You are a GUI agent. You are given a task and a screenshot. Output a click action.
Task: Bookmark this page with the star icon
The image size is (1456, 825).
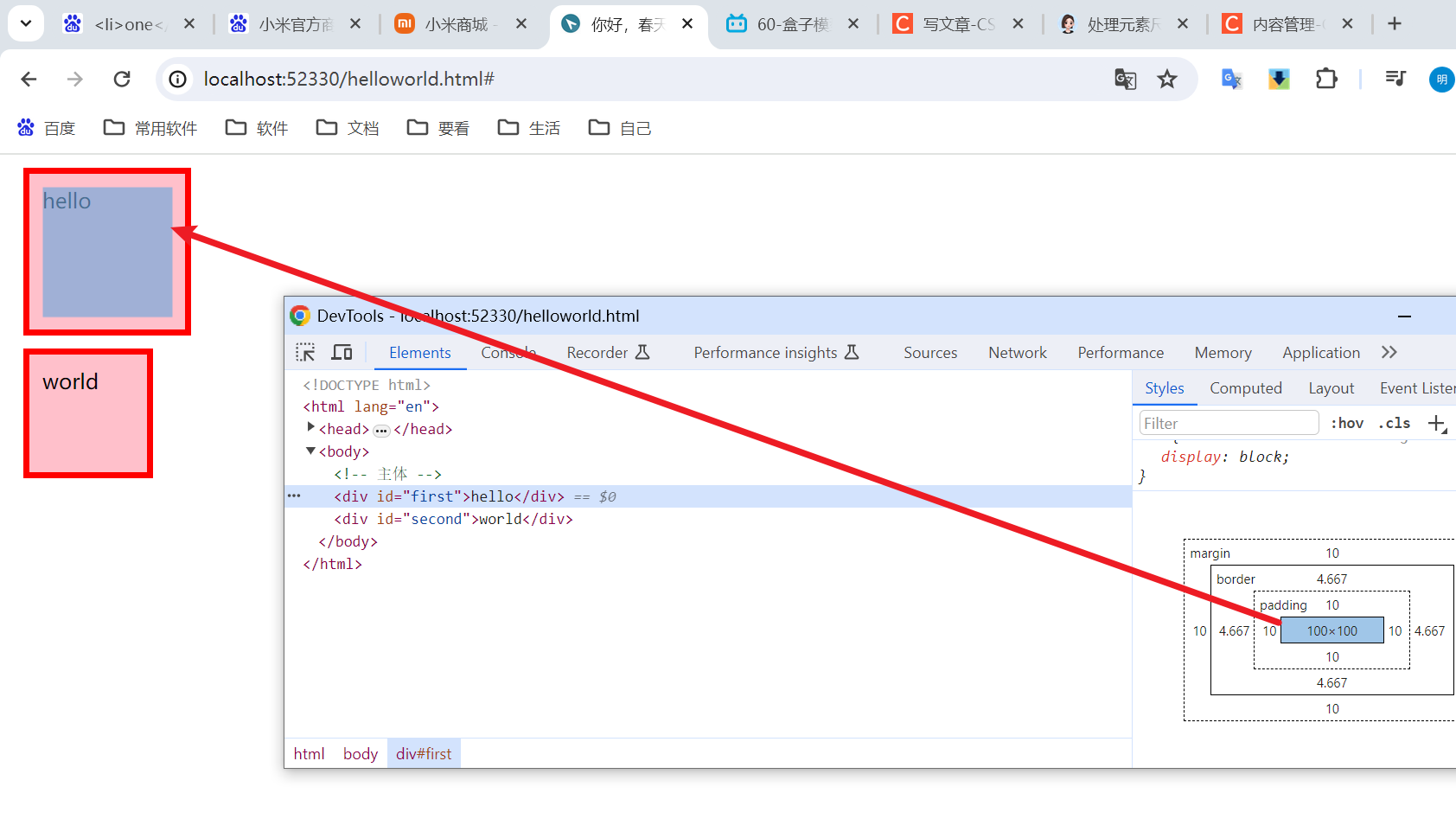tap(1167, 80)
